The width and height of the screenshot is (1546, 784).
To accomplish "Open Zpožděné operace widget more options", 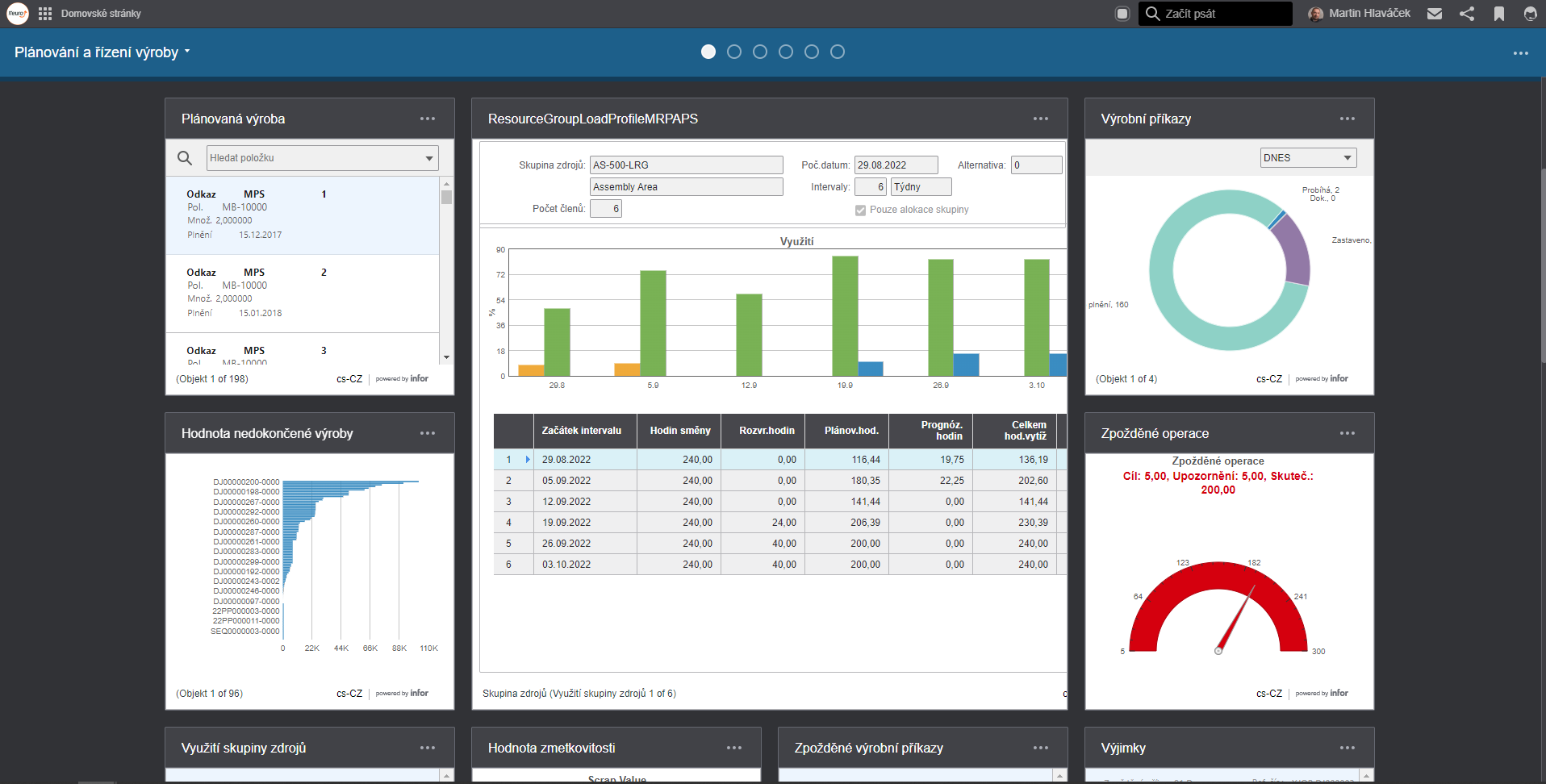I will (1347, 433).
